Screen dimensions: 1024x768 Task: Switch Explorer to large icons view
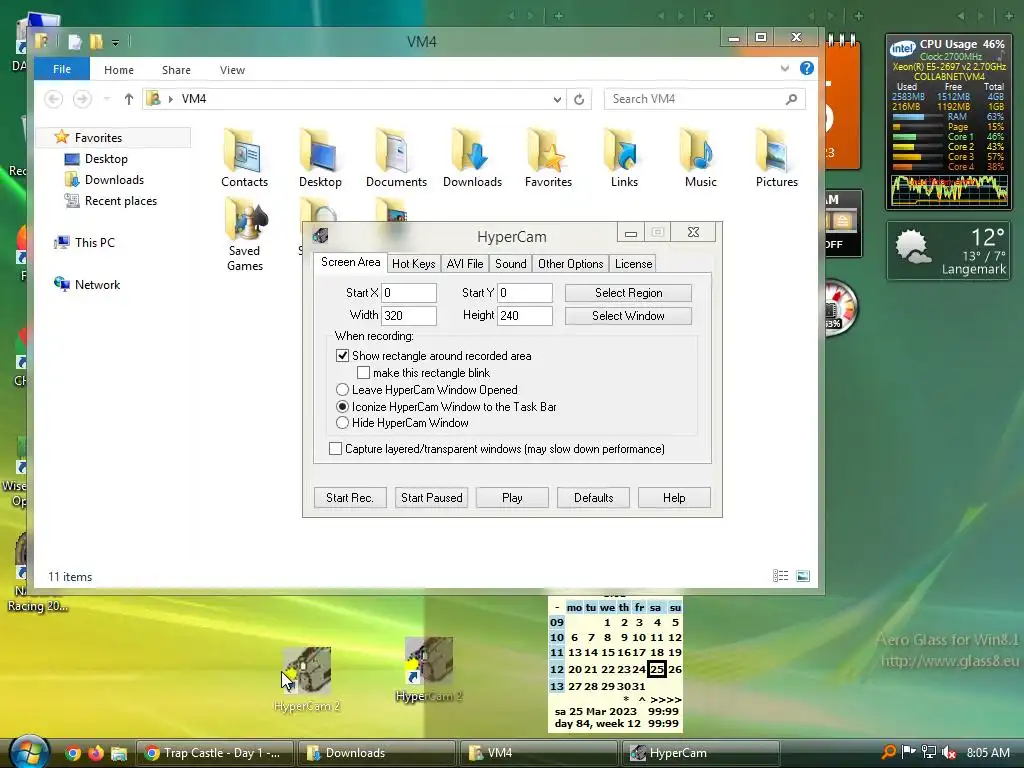click(x=803, y=575)
